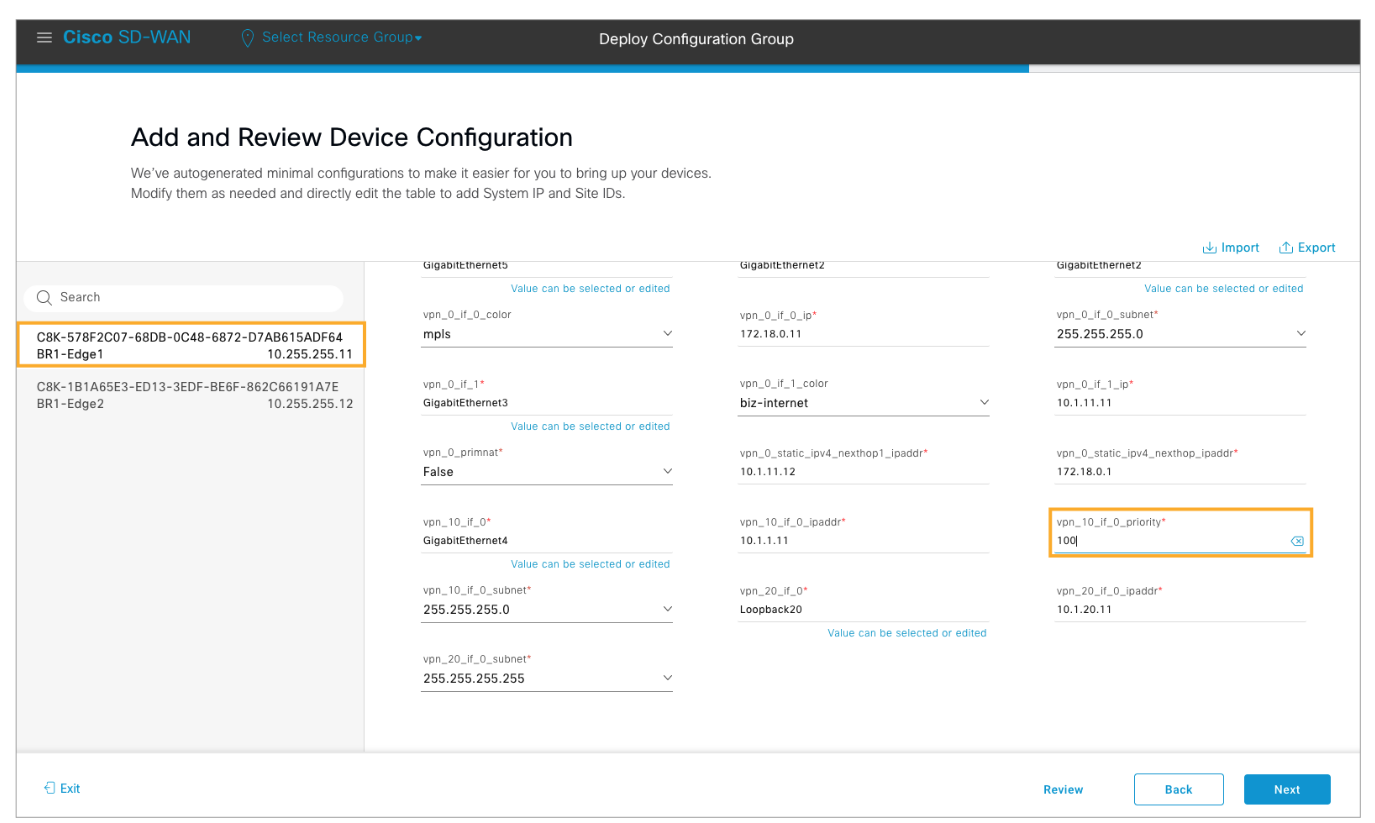The width and height of the screenshot is (1375, 823).
Task: Click the search magnifier icon
Action: coord(44,297)
